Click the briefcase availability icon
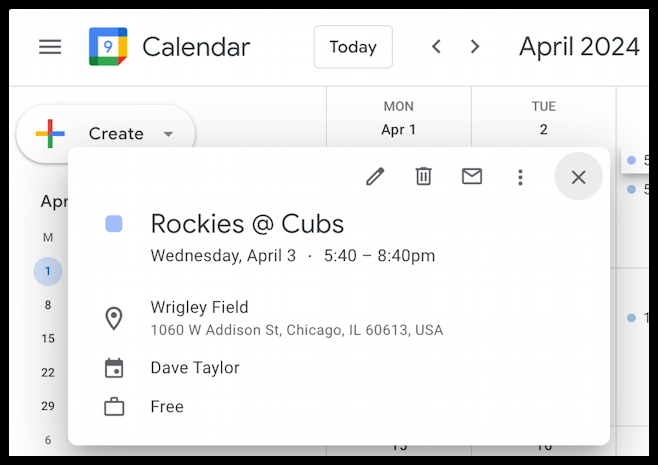The image size is (658, 465). pos(114,407)
